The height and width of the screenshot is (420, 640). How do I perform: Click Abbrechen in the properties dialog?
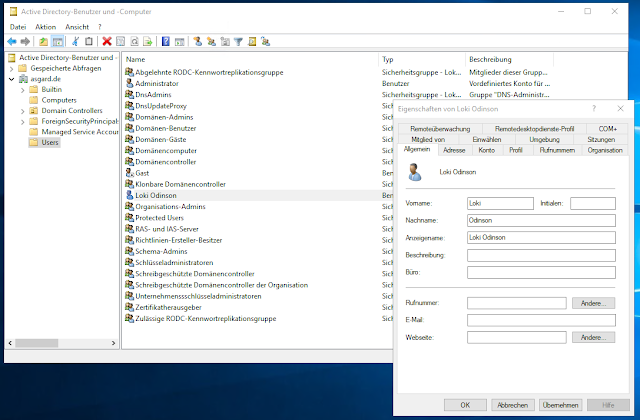(510, 404)
